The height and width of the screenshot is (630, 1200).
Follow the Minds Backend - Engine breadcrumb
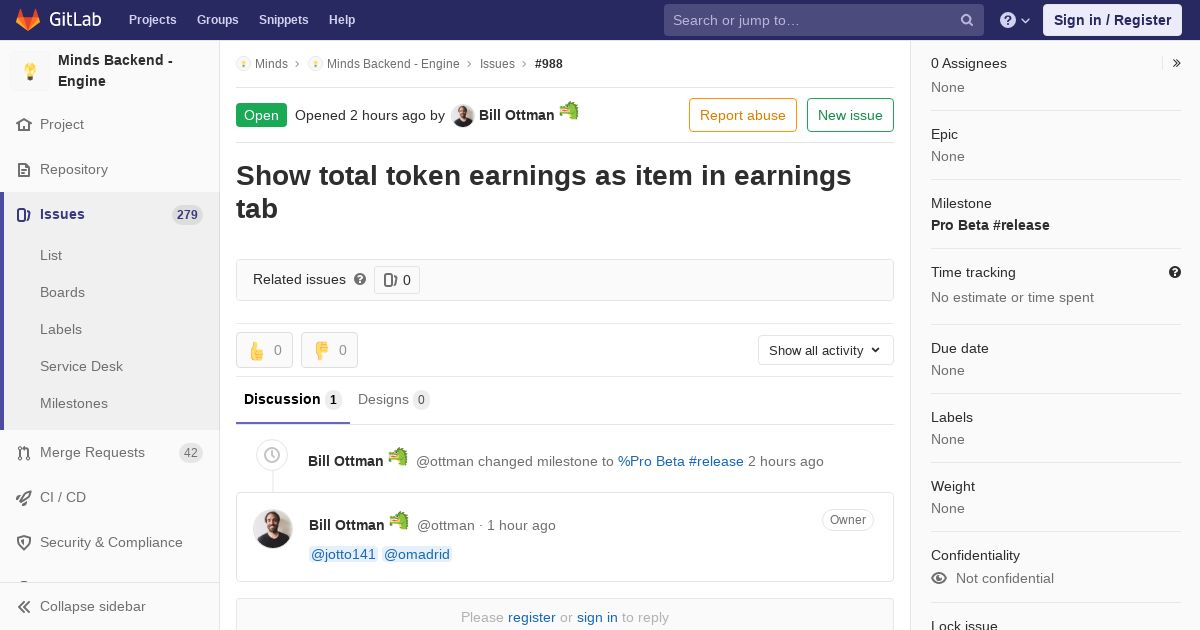(x=393, y=64)
